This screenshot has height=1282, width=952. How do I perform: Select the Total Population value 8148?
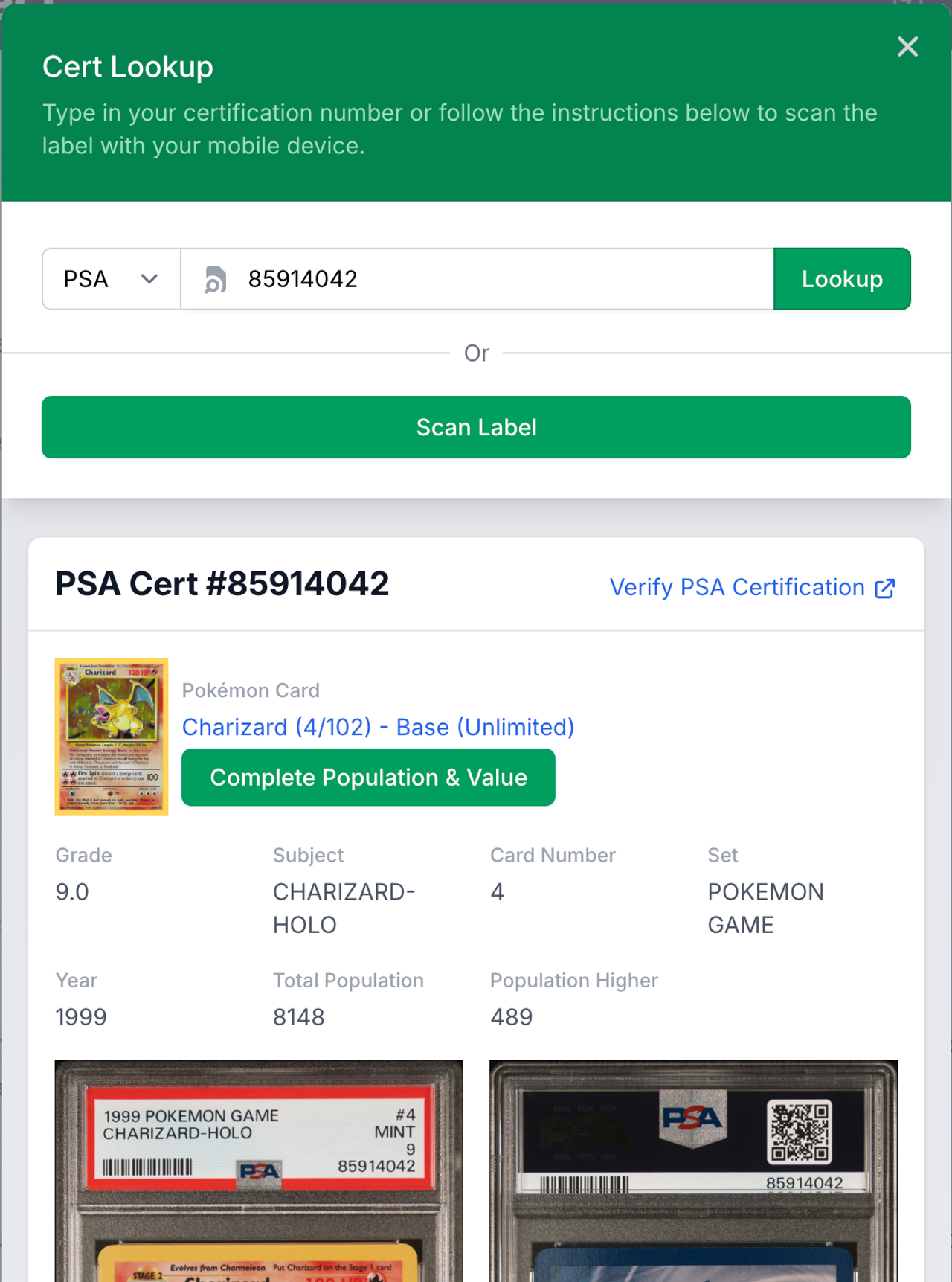pyautogui.click(x=299, y=1016)
